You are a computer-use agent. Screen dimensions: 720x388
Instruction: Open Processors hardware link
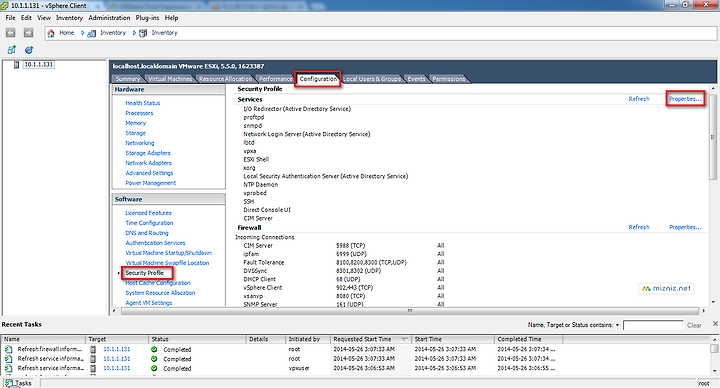point(139,113)
